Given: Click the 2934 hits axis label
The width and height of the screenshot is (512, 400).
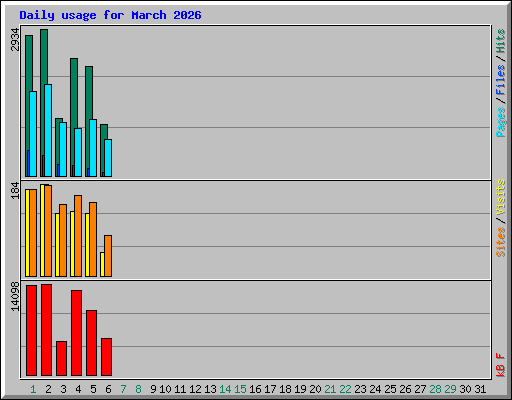Looking at the screenshot, I should [x=15, y=40].
